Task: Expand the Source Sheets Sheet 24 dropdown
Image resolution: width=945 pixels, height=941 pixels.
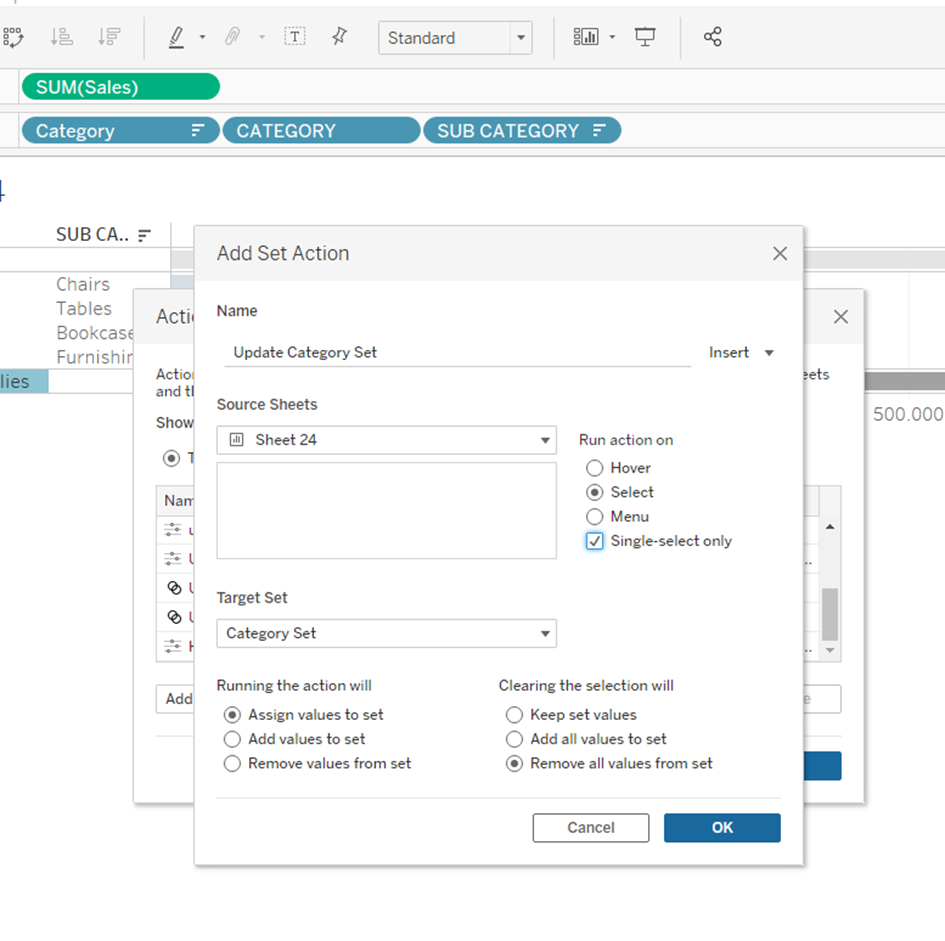Action: click(545, 440)
